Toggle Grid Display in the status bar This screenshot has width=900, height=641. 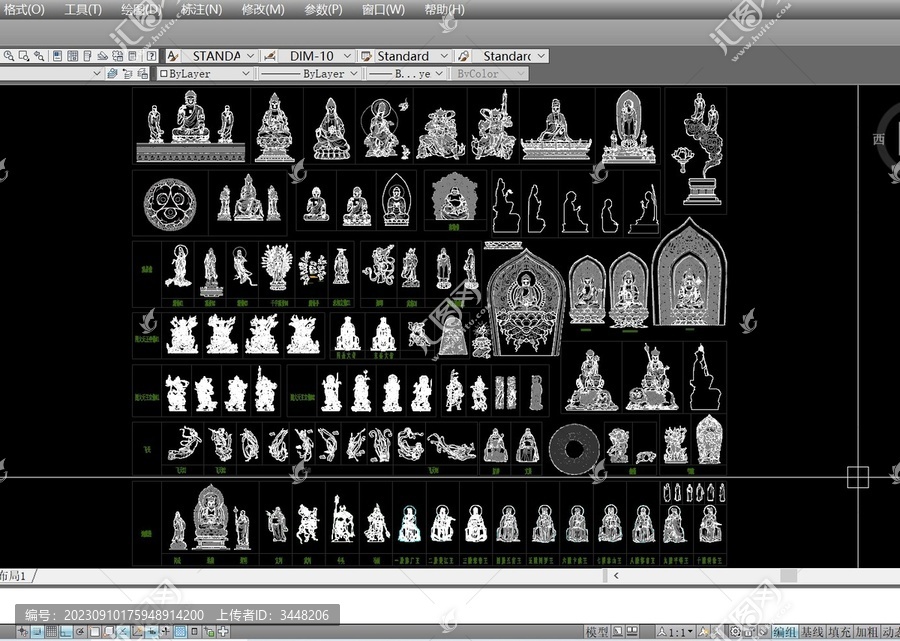[51, 632]
